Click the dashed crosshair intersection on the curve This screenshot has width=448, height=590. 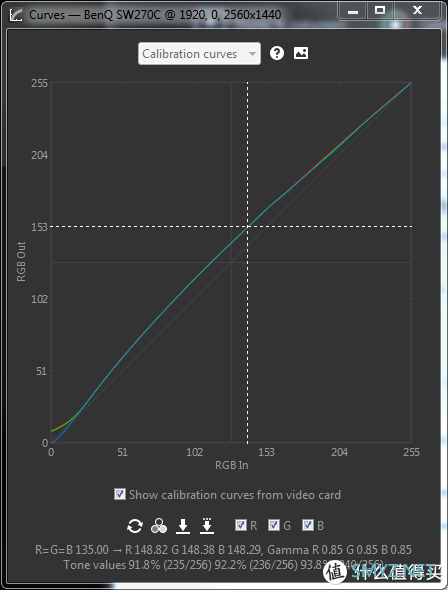coord(248,227)
